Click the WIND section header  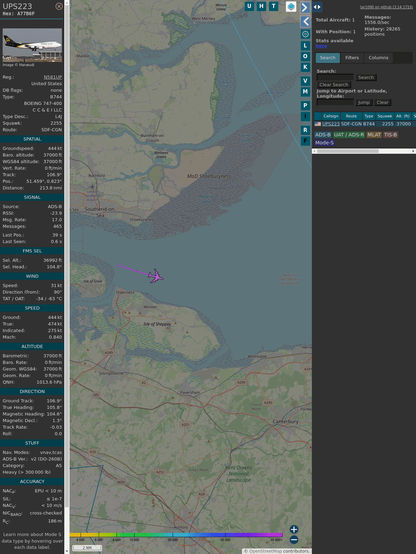32,276
